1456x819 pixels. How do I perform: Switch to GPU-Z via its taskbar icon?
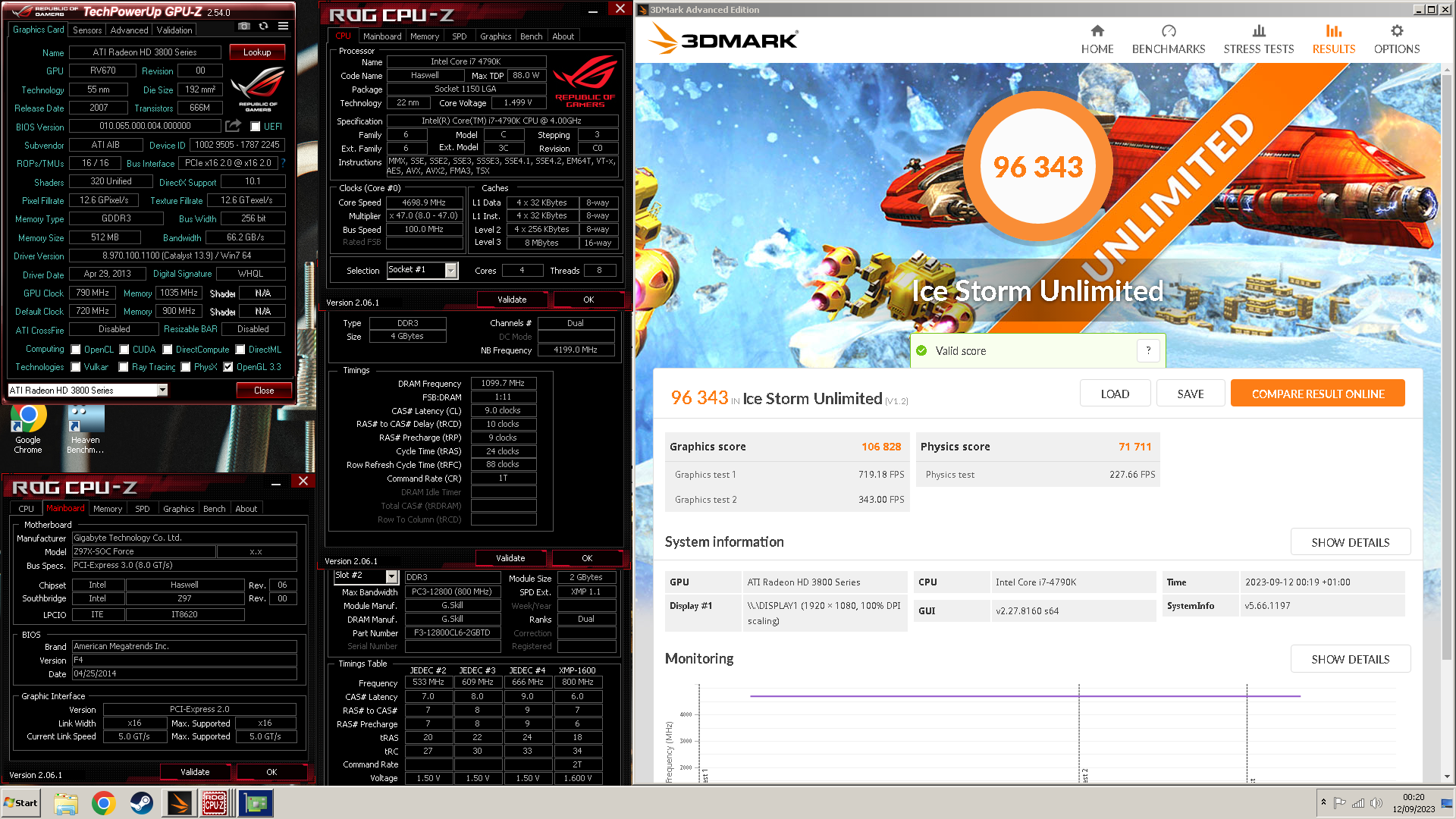tap(256, 803)
